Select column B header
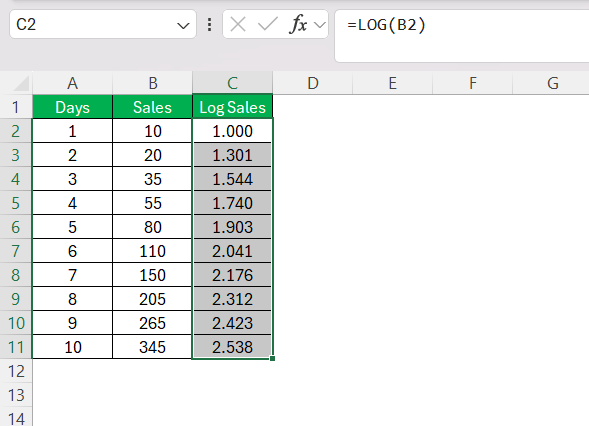The width and height of the screenshot is (589, 426). (x=153, y=83)
